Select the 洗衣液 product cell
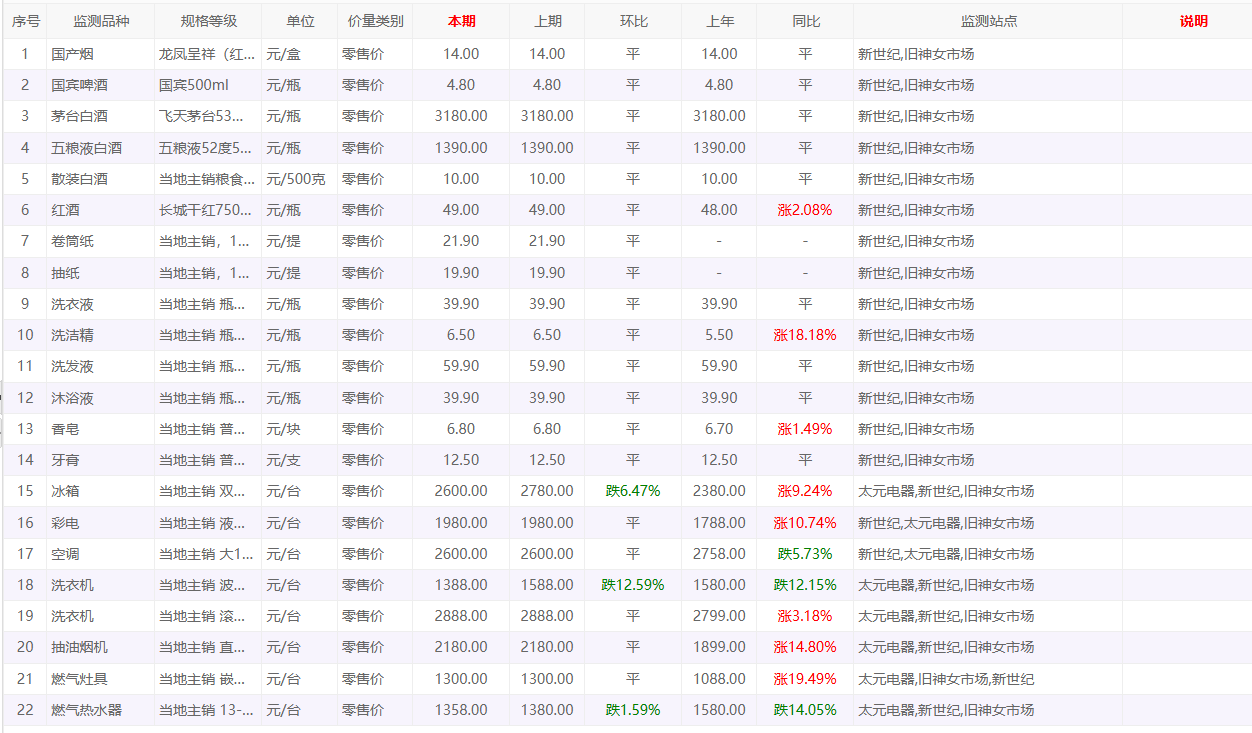This screenshot has width=1252, height=733. [x=101, y=304]
